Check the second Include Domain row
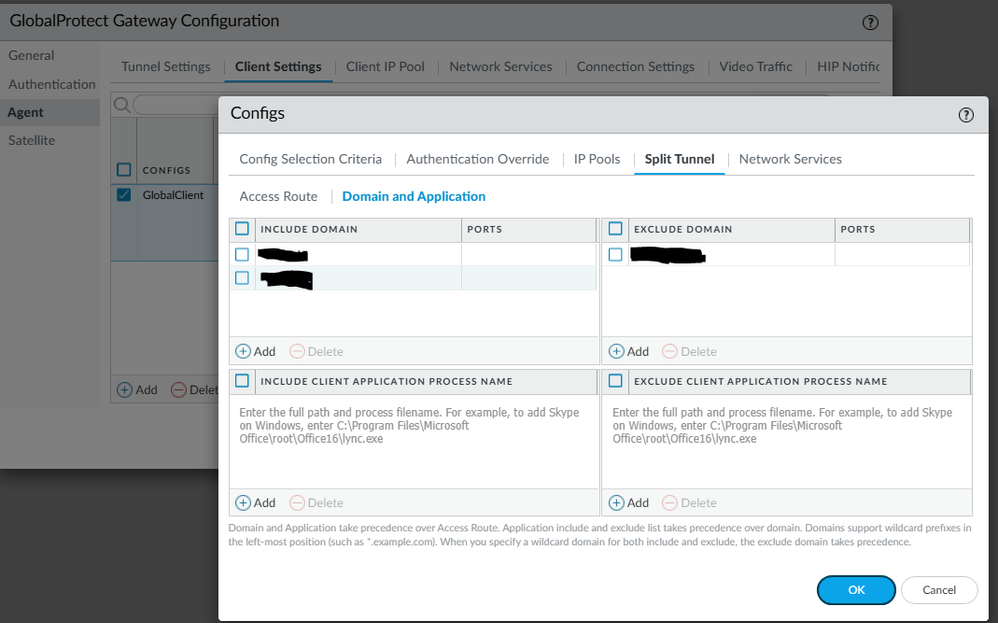The width and height of the screenshot is (998, 623). coord(242,278)
